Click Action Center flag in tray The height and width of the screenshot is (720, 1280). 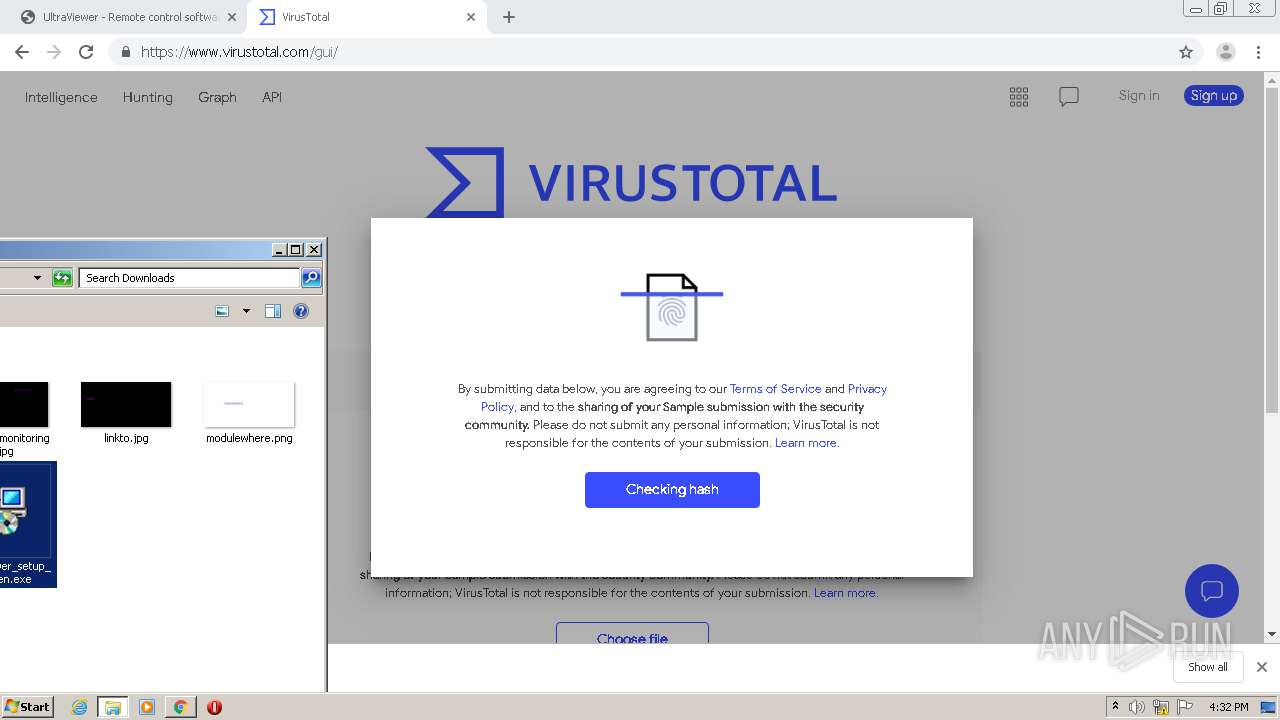point(1185,707)
